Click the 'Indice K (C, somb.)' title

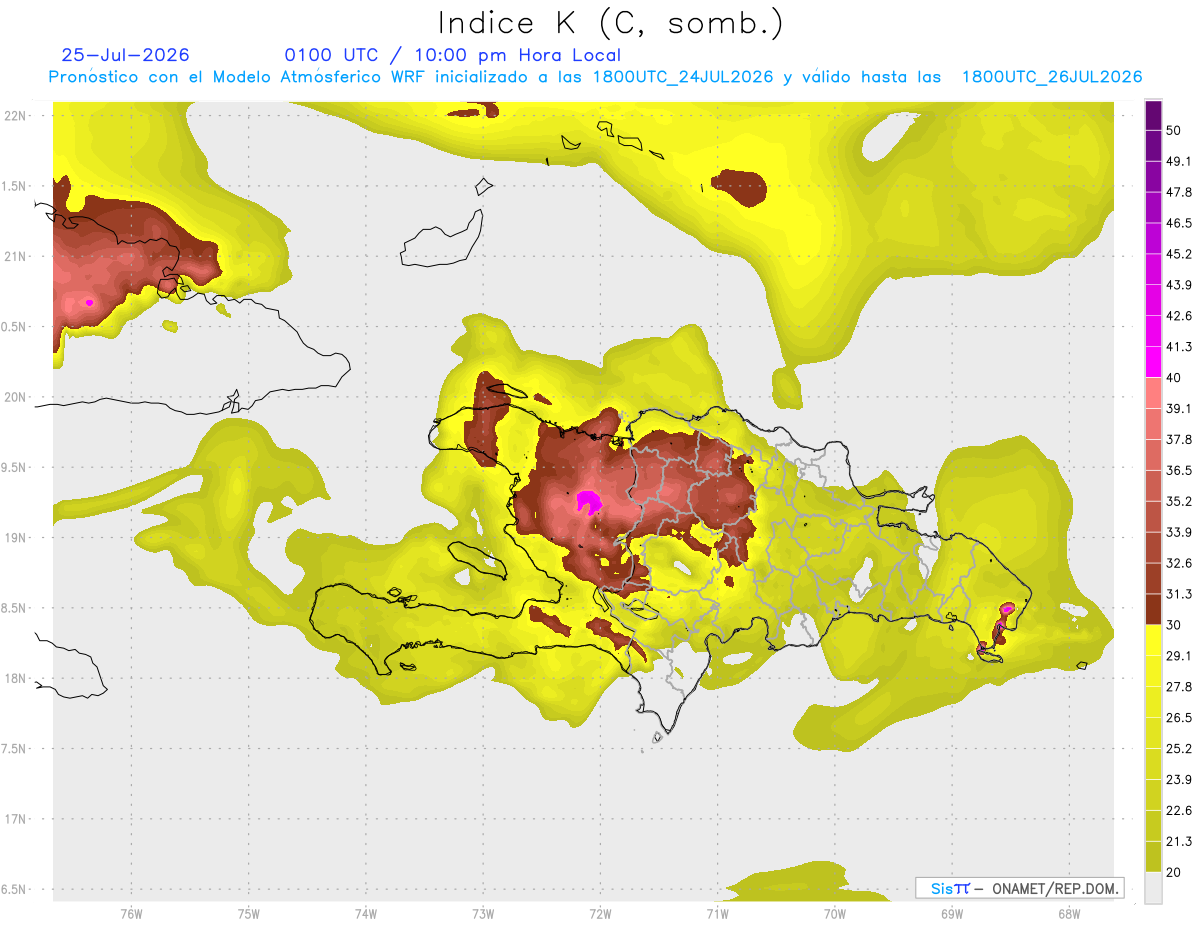coord(611,23)
